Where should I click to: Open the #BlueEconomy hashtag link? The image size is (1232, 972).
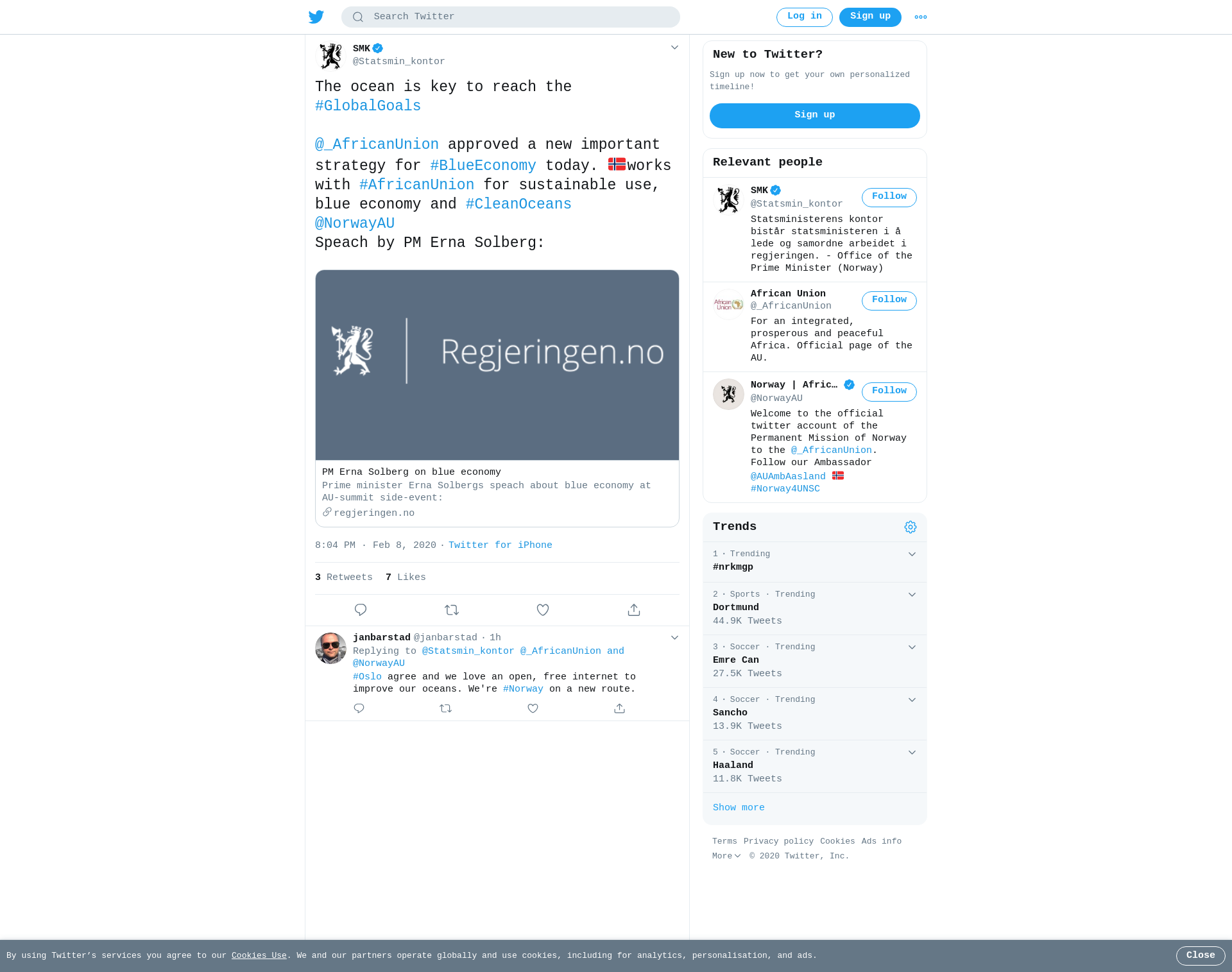[x=483, y=166]
